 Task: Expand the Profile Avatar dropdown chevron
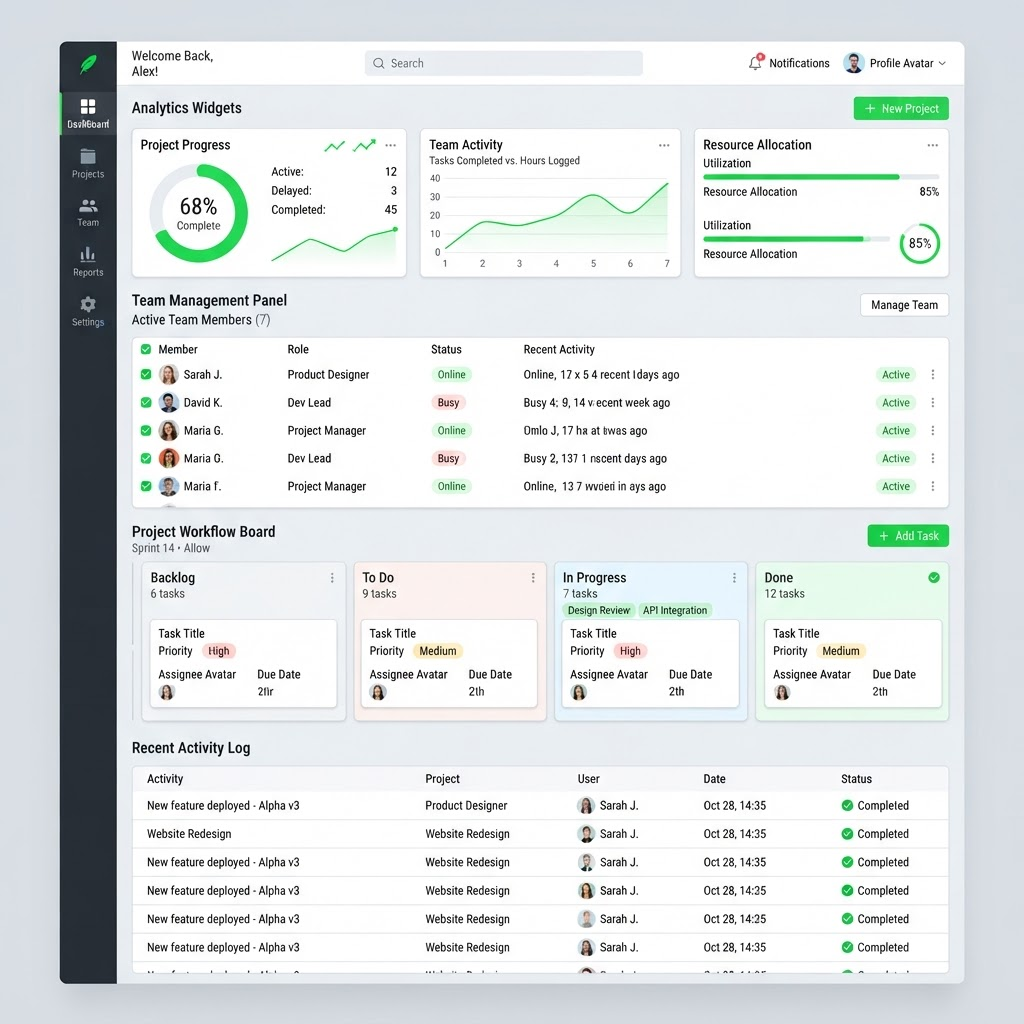point(942,63)
